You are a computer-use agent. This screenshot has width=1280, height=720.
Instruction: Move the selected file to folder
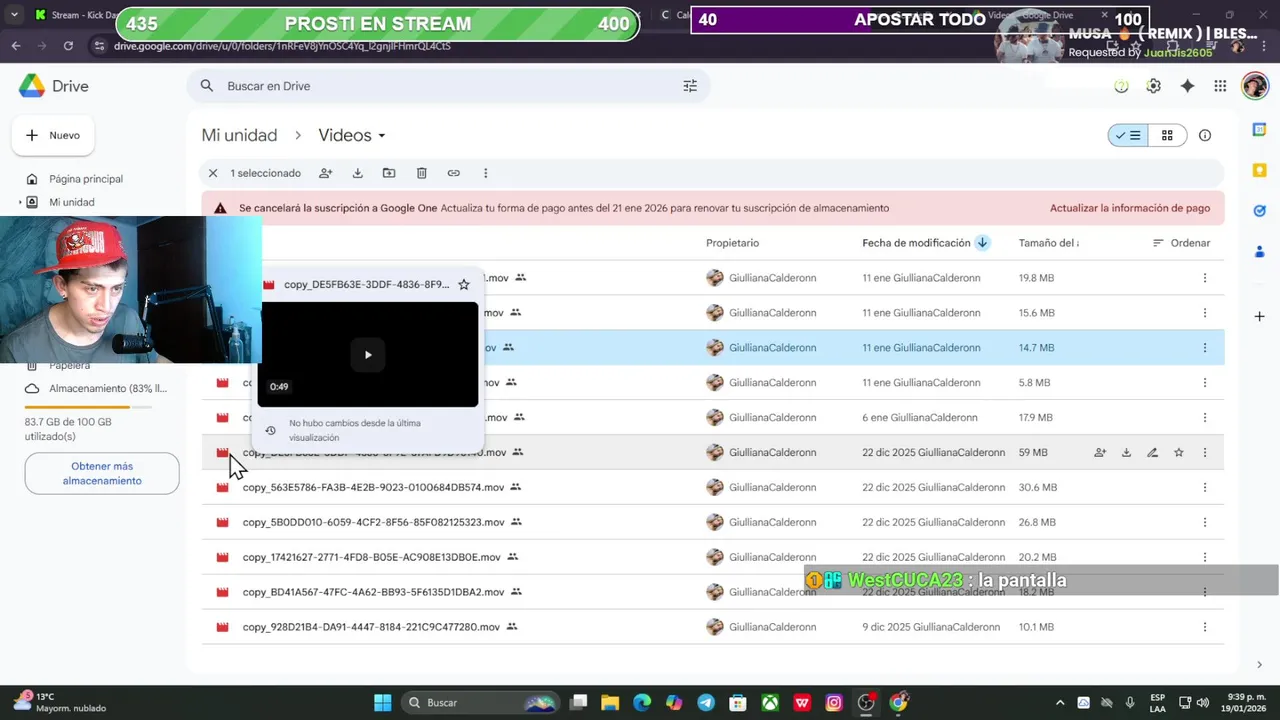(x=389, y=173)
